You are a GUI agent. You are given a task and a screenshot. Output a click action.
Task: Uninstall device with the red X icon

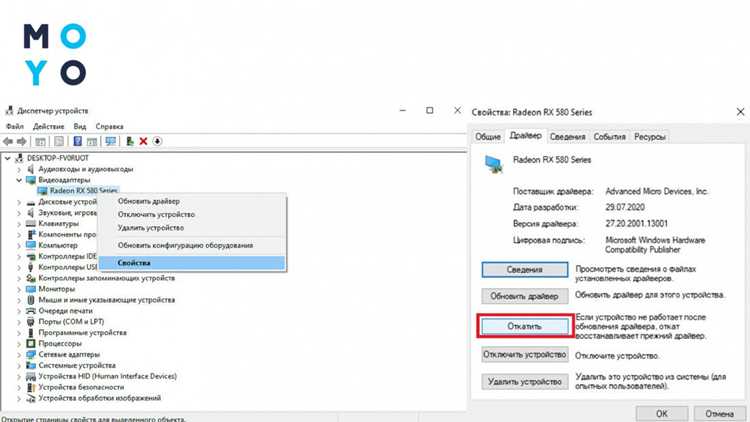tap(143, 141)
